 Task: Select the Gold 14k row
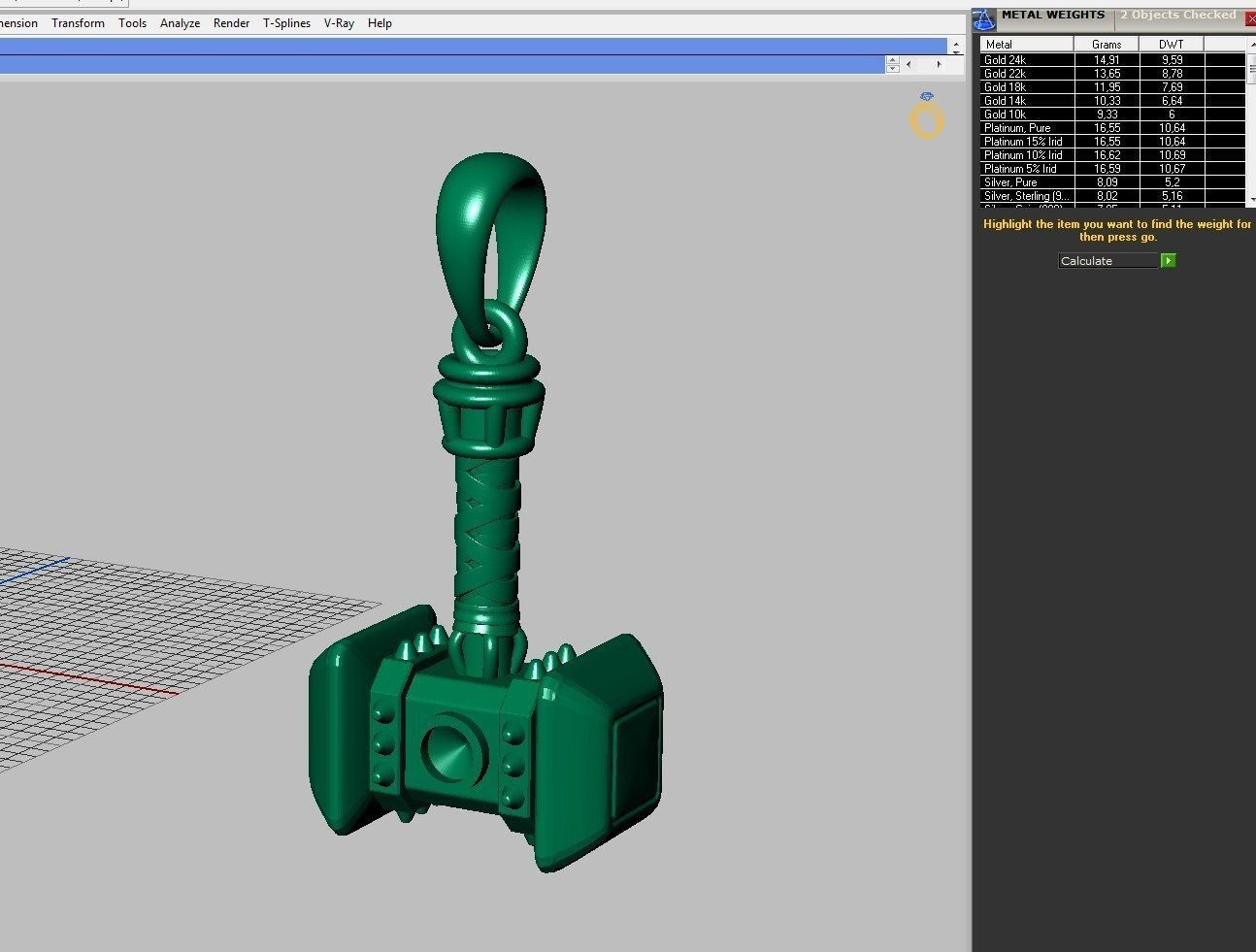click(x=1112, y=100)
